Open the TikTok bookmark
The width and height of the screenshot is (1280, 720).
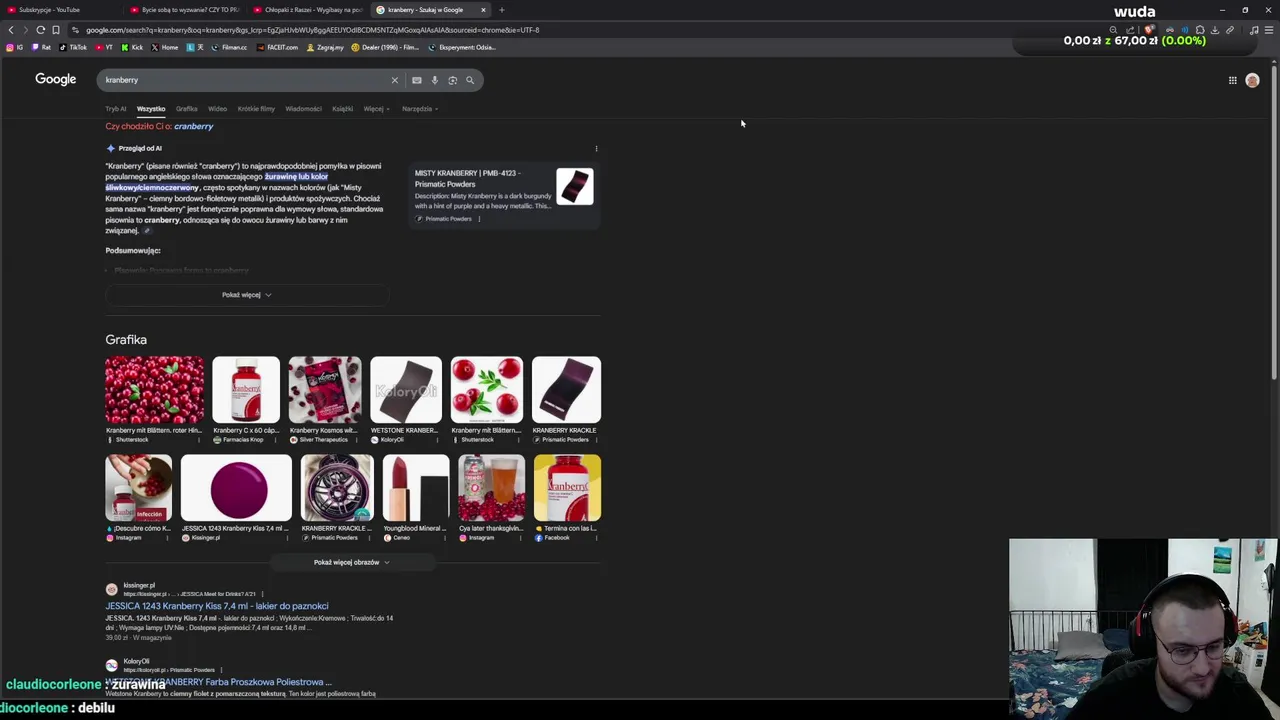click(73, 47)
